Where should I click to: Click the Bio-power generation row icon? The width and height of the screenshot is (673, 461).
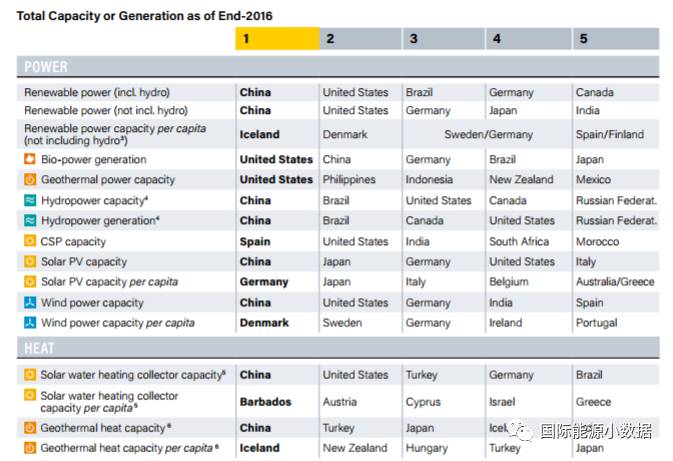pos(30,159)
